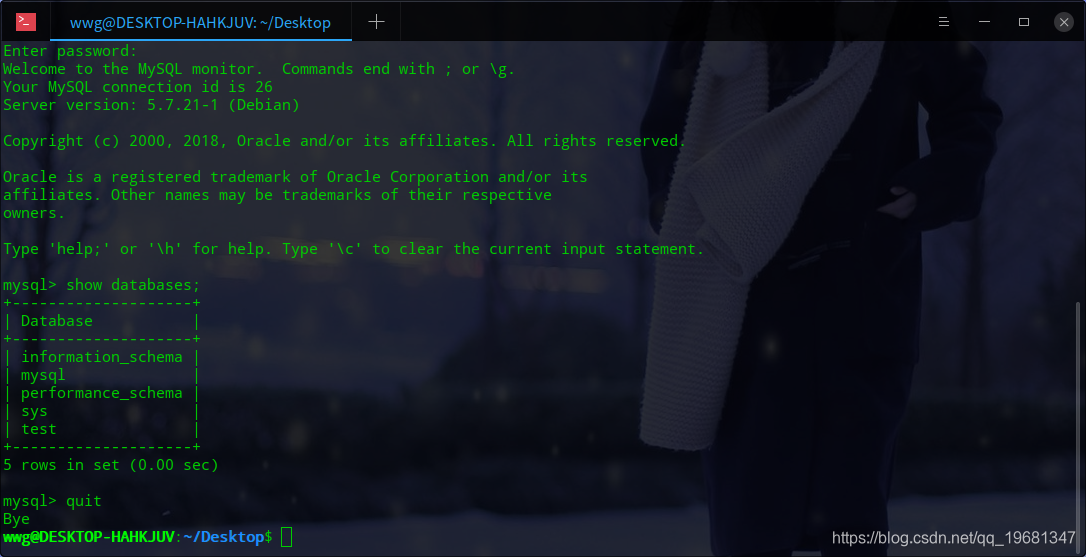Maximize the terminal window
This screenshot has width=1086, height=557.
point(1024,22)
